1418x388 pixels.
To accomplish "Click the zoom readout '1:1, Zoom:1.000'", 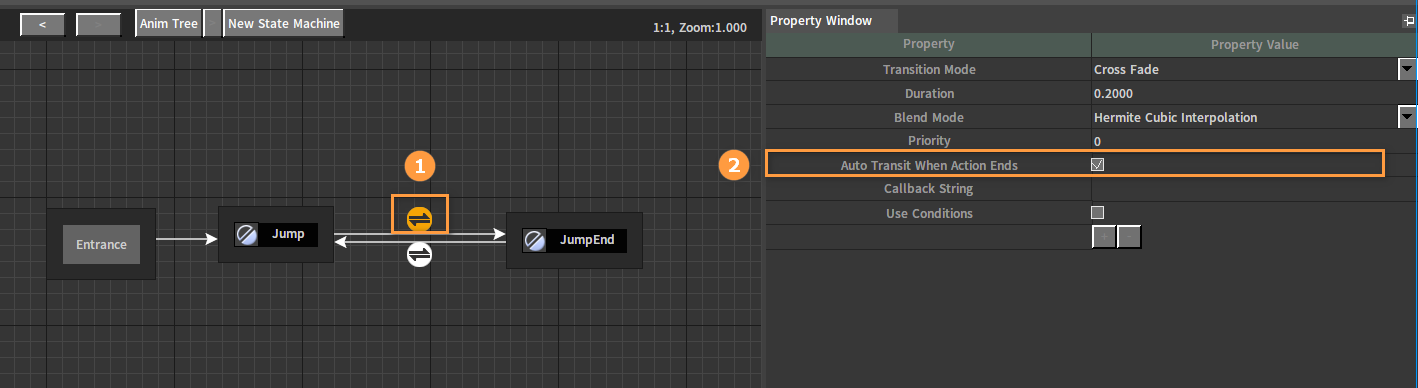I will 699,28.
